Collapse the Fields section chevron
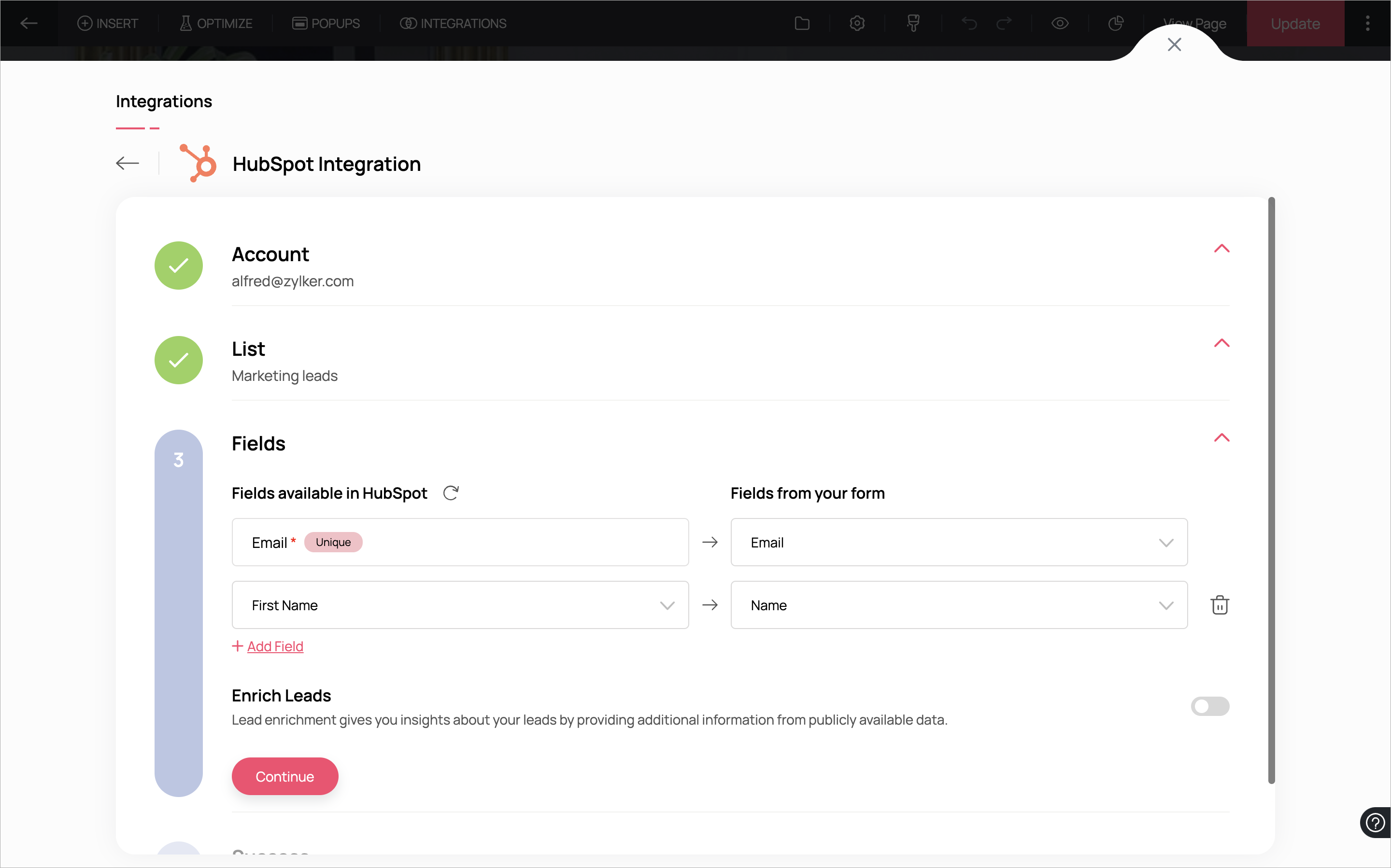The image size is (1391, 868). tap(1221, 438)
